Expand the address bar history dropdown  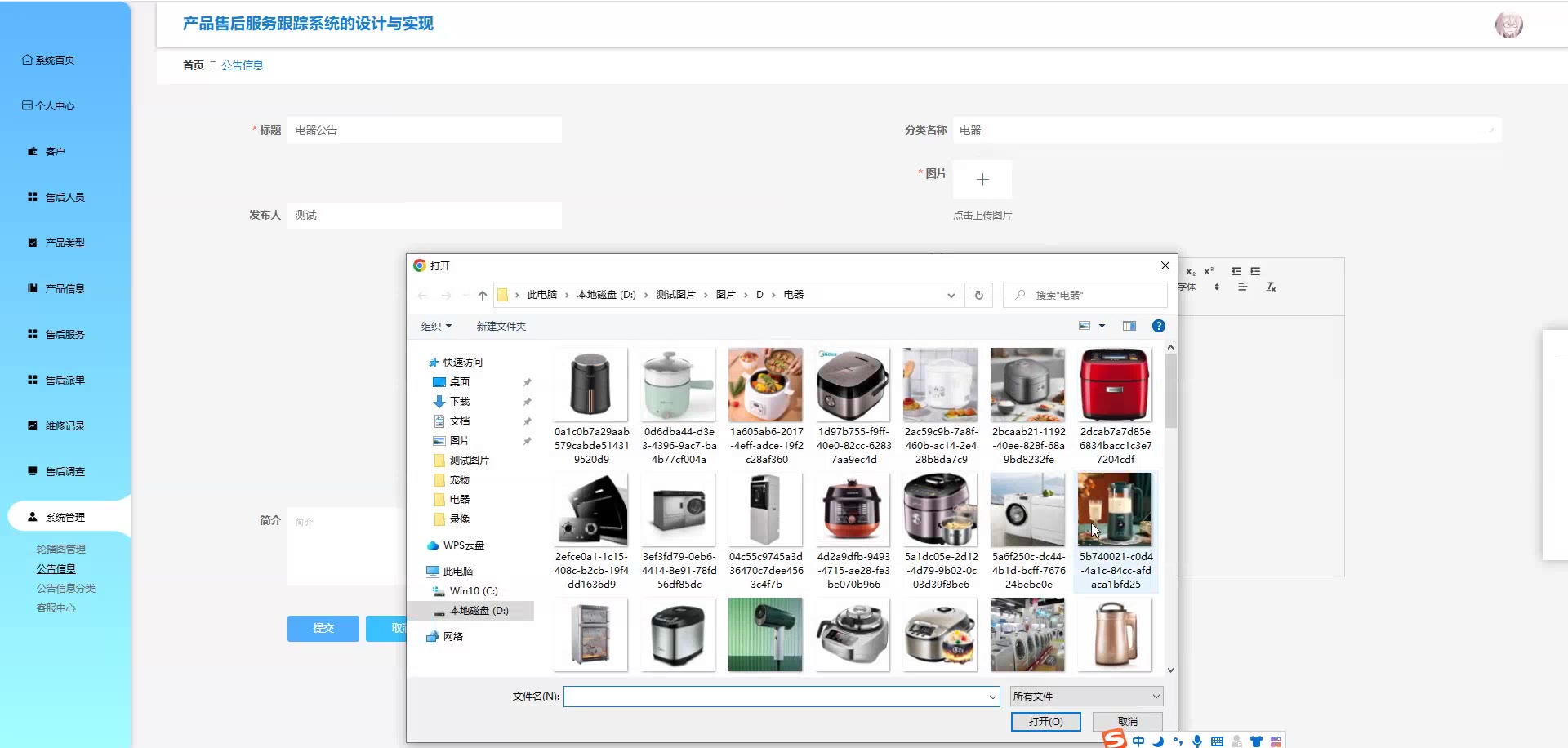point(951,296)
